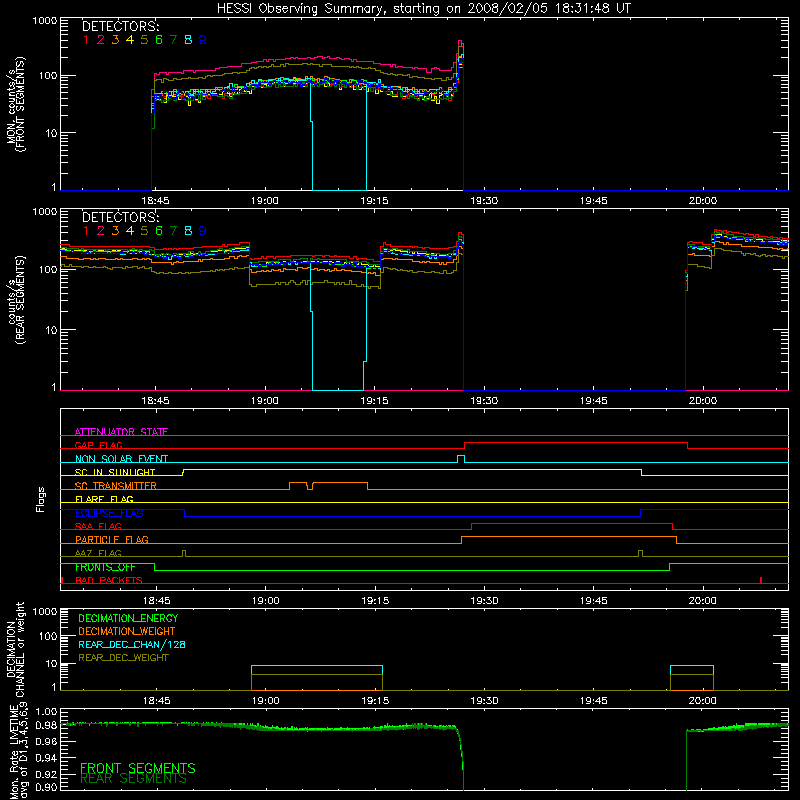Click the HESSI Observing Summary title

click(424, 9)
